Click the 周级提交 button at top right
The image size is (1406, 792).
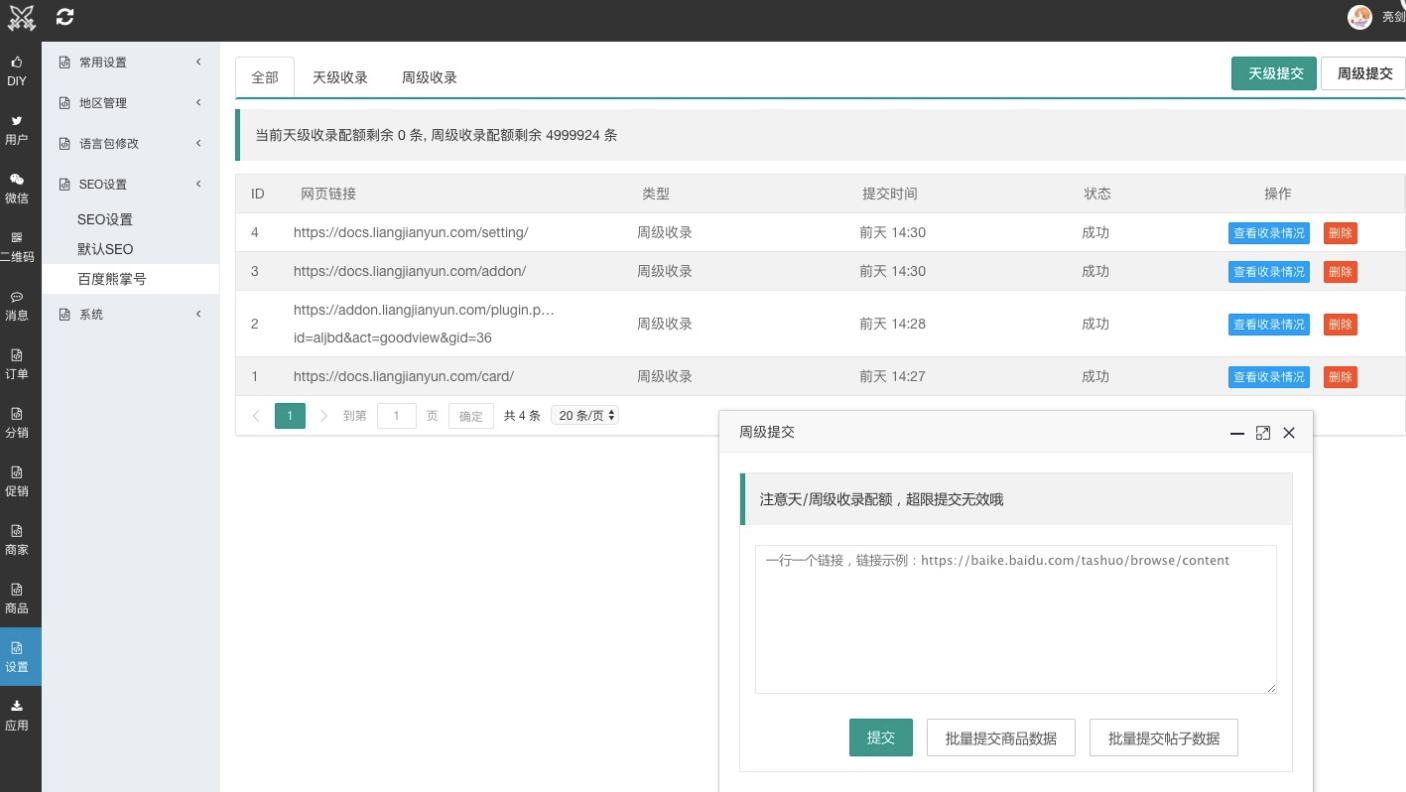click(1364, 73)
